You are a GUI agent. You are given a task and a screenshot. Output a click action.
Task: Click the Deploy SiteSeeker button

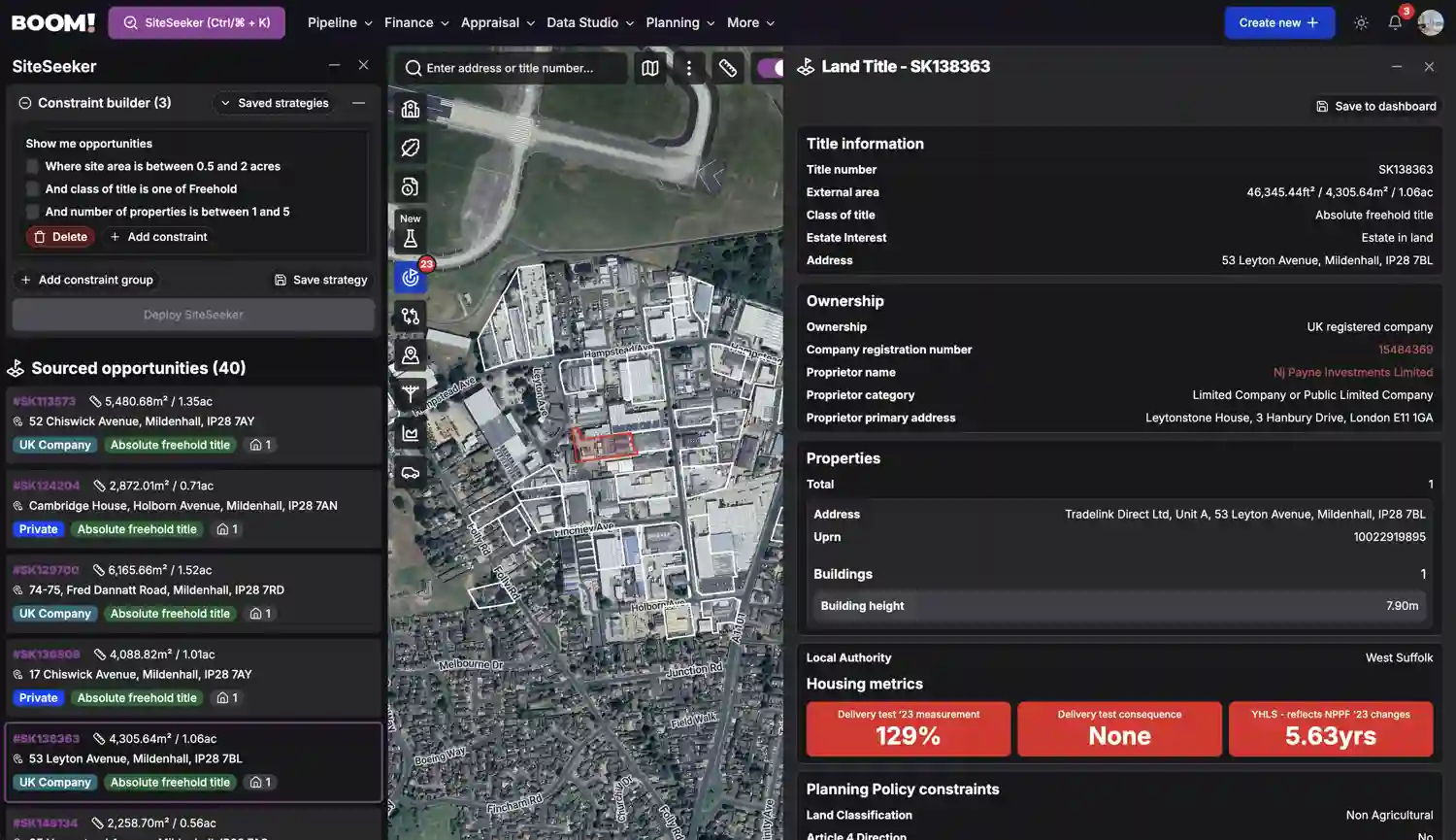[x=193, y=315]
